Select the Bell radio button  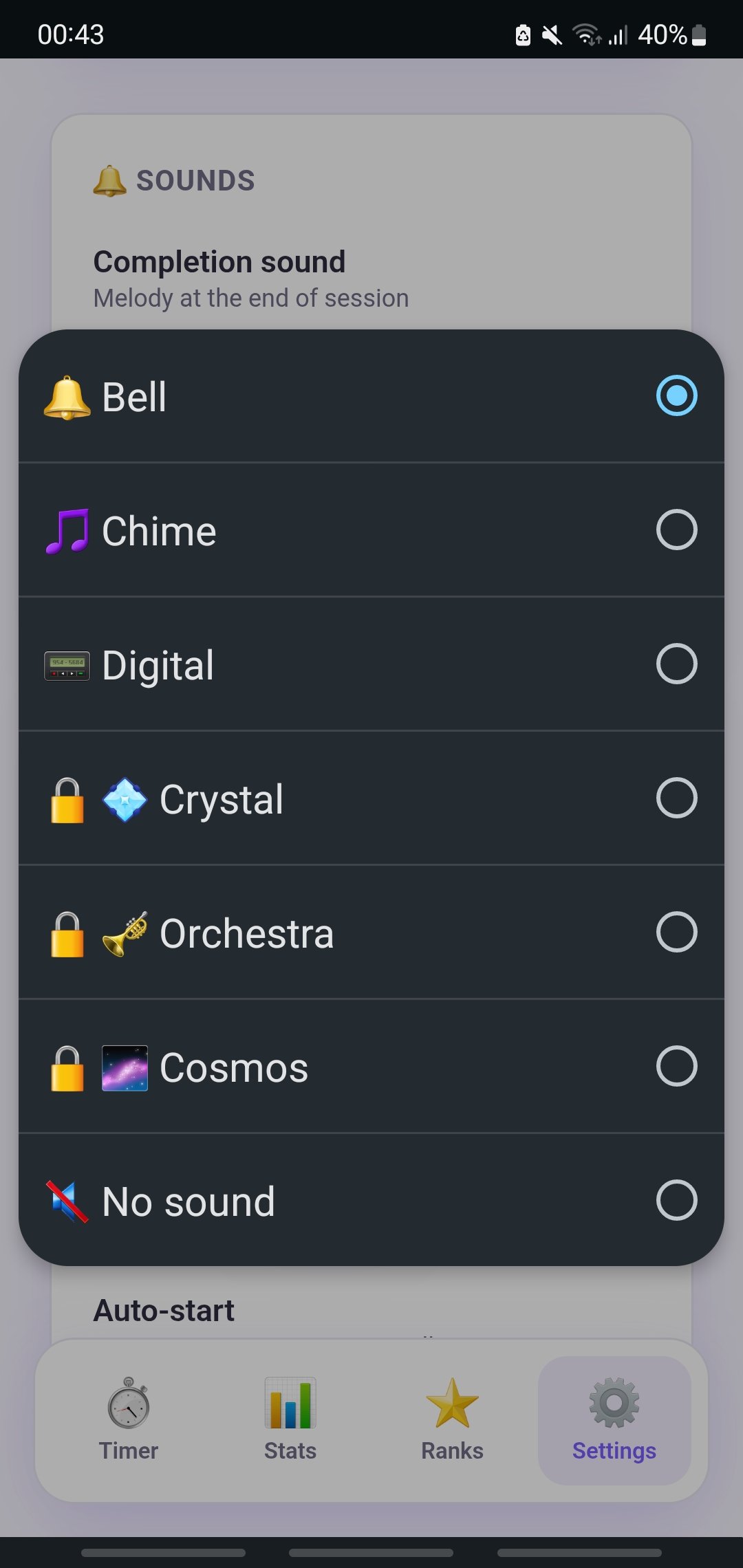point(677,395)
